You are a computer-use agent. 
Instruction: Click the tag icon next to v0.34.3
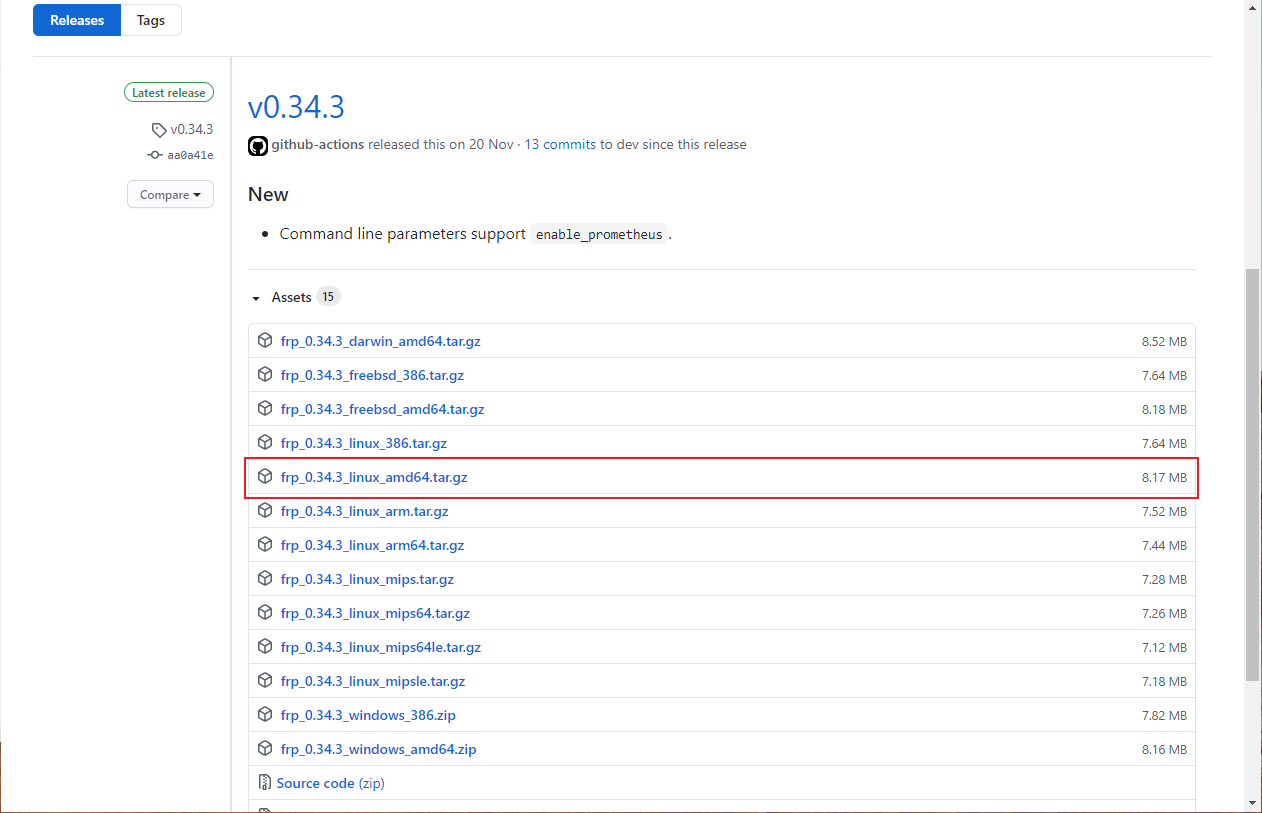159,129
